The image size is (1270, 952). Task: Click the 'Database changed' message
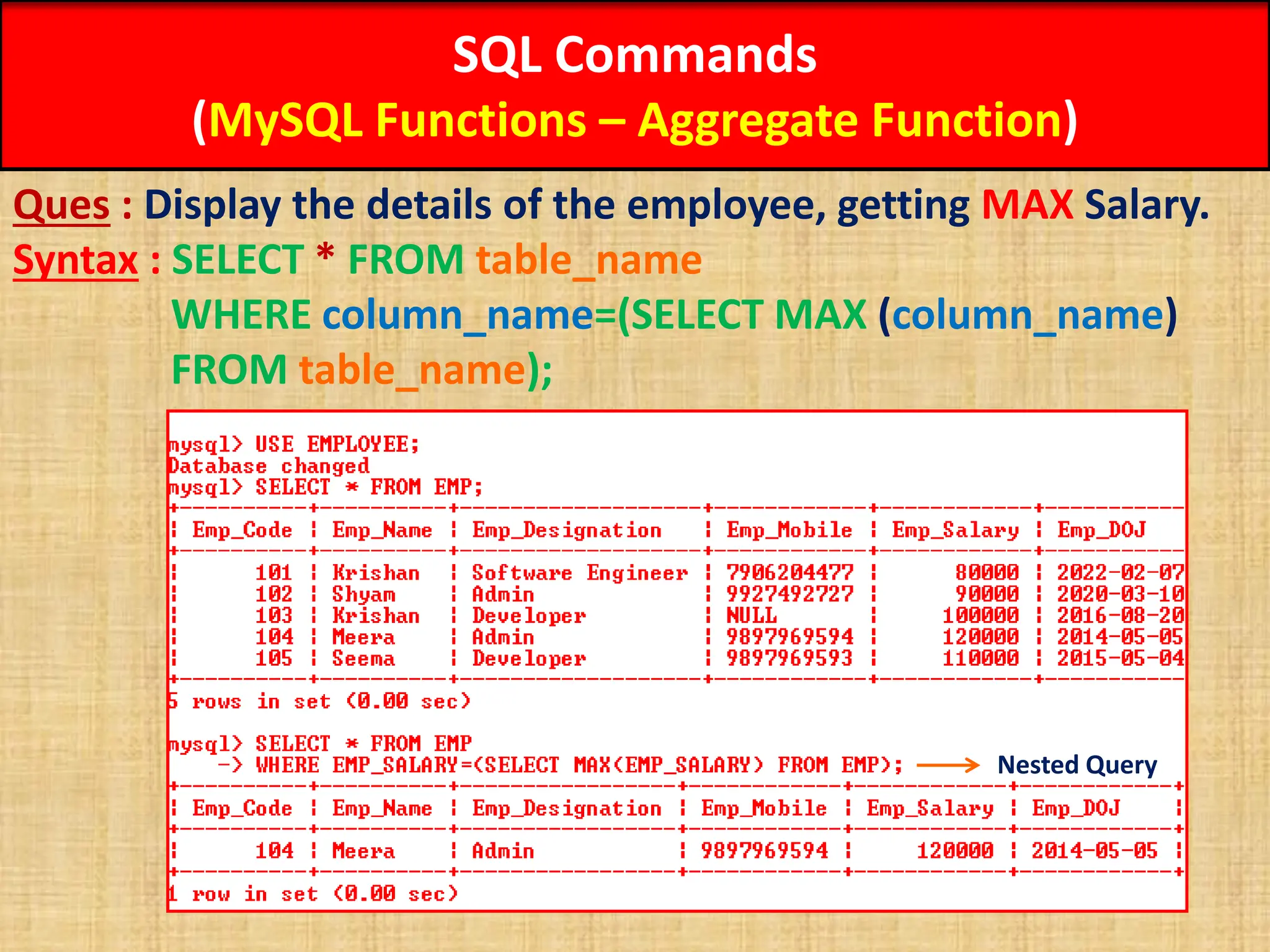270,465
